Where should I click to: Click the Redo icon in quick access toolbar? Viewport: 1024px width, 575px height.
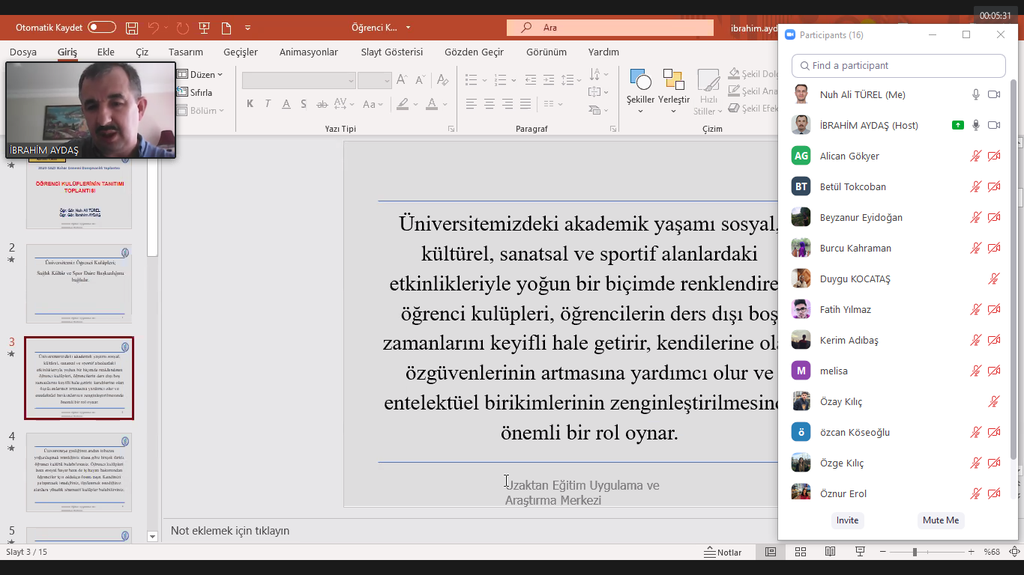click(x=182, y=27)
